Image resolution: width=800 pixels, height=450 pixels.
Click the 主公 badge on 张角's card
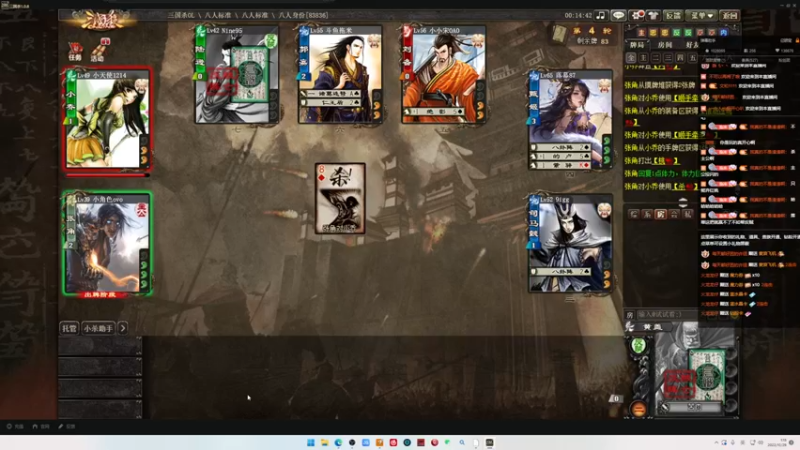click(142, 209)
